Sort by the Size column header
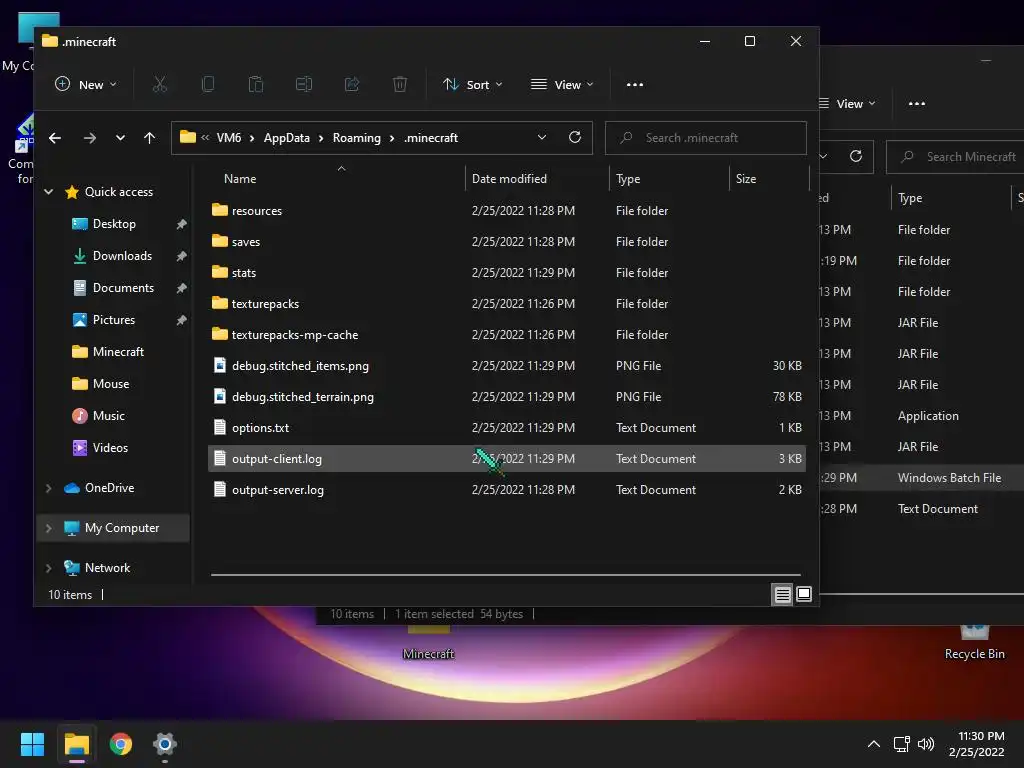 pyautogui.click(x=746, y=179)
